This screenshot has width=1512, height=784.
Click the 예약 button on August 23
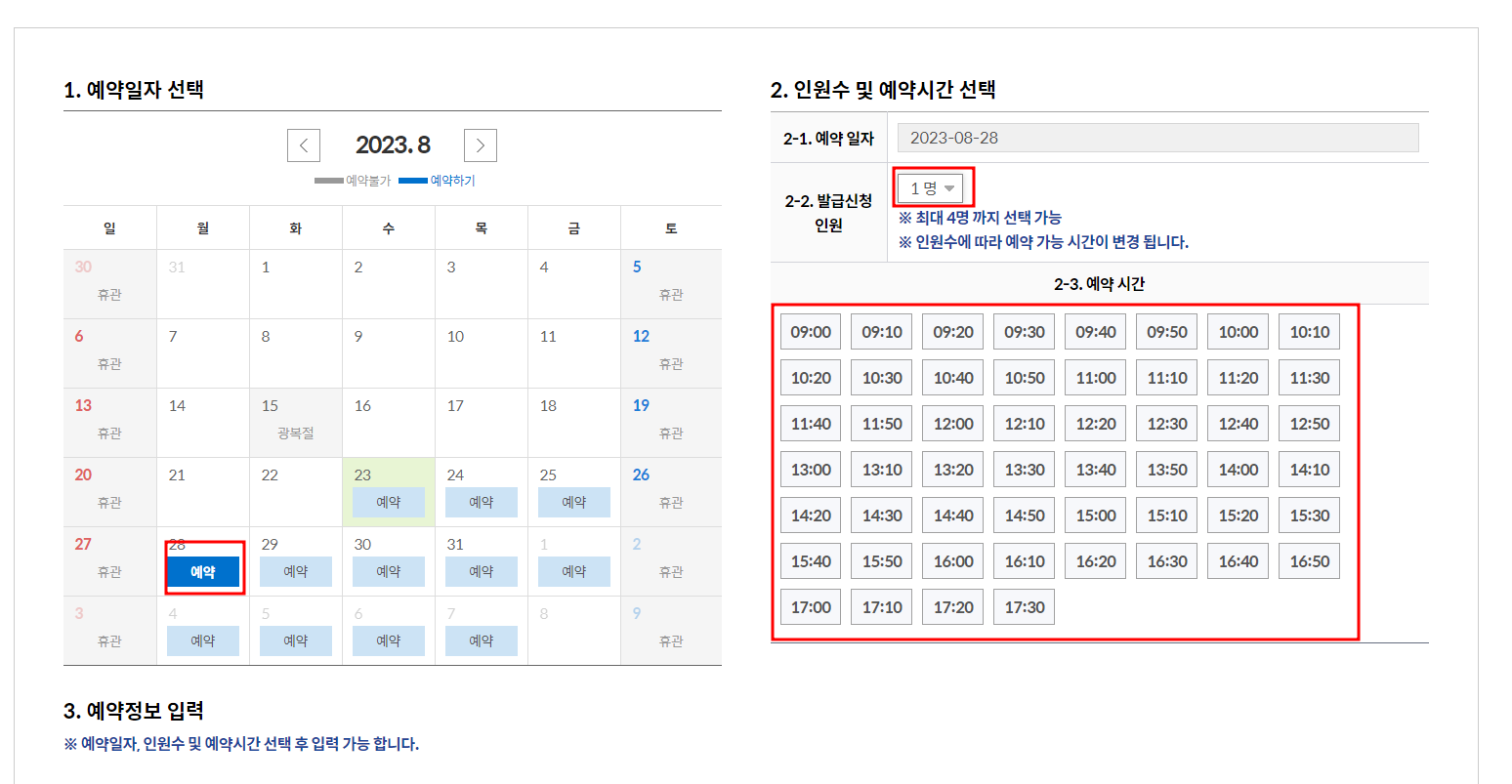point(388,502)
